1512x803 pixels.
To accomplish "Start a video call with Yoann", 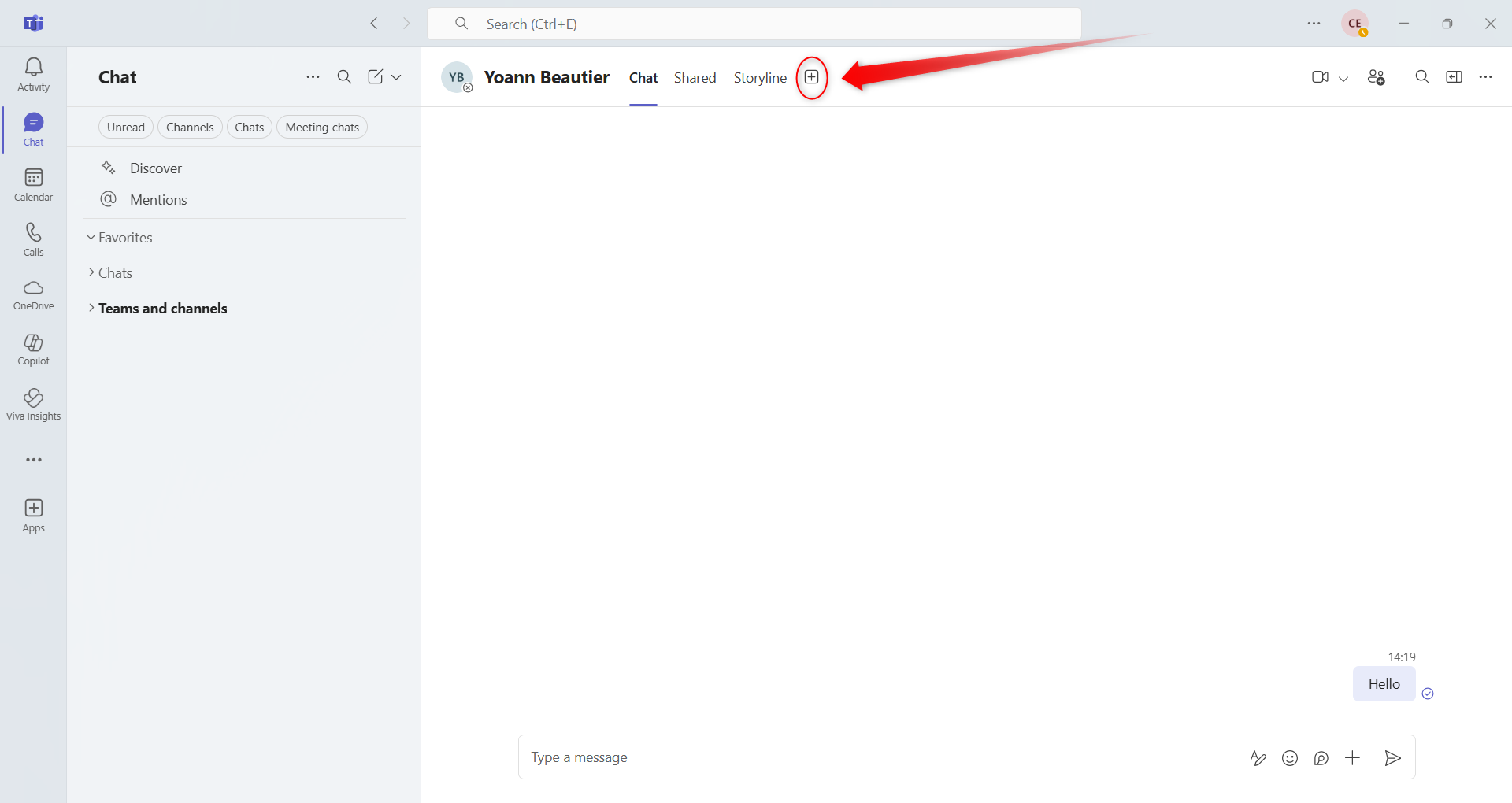I will pos(1320,77).
